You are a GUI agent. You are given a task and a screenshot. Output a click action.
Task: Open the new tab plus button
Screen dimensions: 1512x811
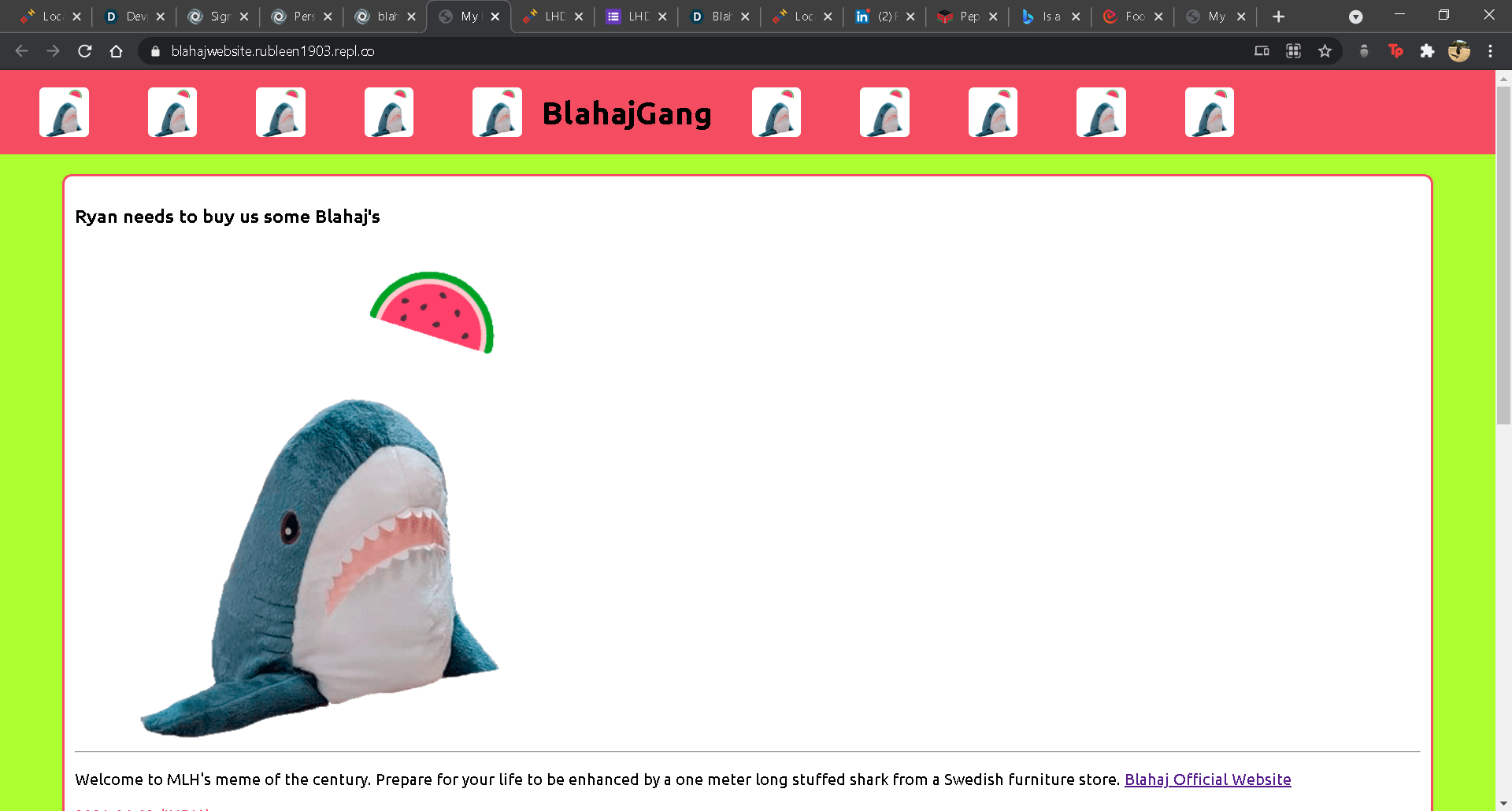[1278, 17]
